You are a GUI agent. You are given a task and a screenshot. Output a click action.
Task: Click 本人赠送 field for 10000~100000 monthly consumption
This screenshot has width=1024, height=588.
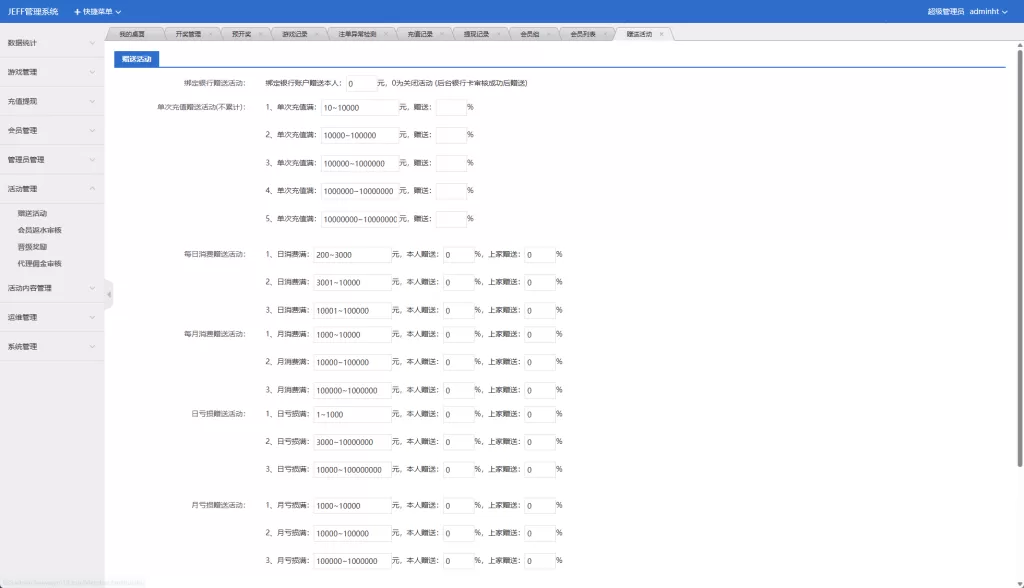pyautogui.click(x=458, y=363)
